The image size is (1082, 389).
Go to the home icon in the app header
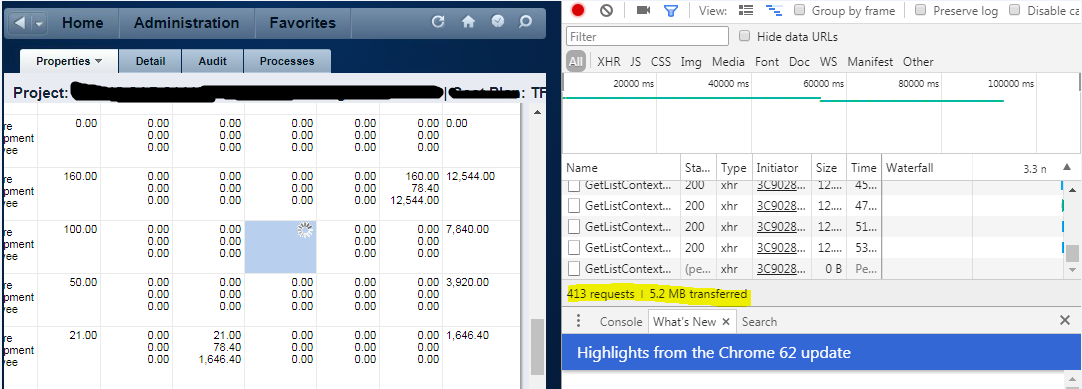click(469, 21)
